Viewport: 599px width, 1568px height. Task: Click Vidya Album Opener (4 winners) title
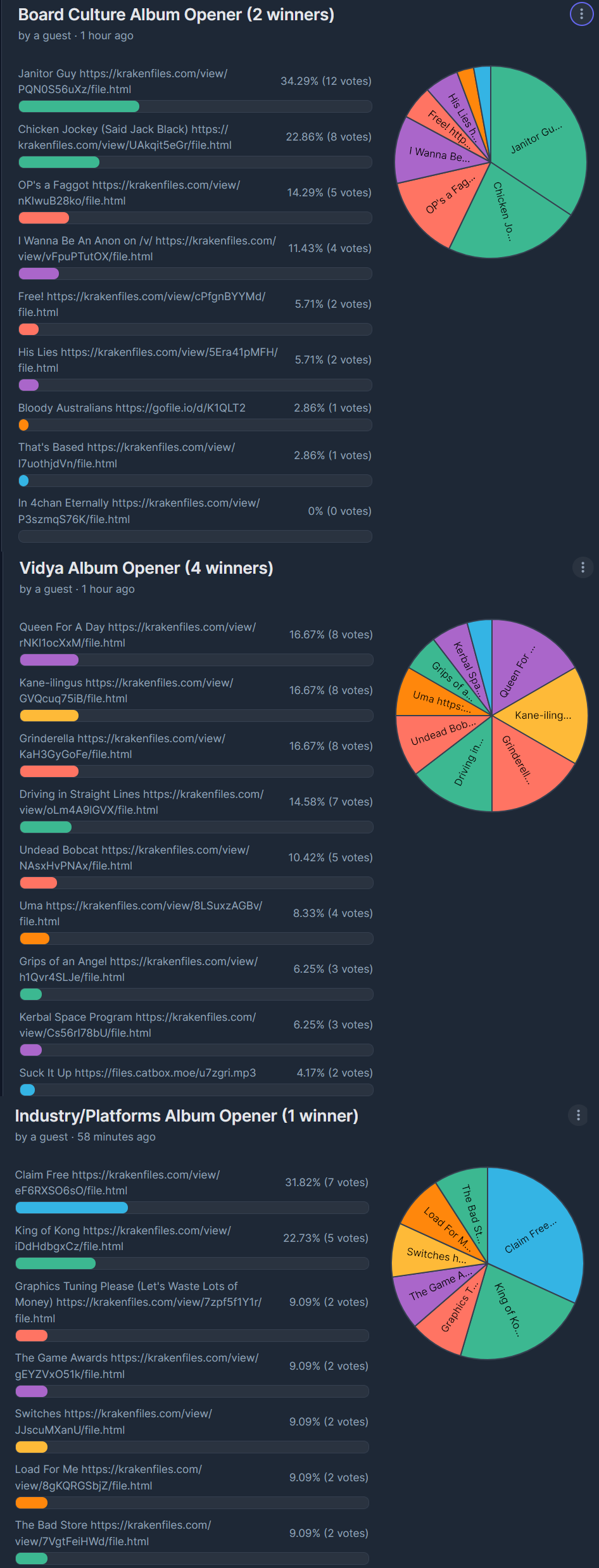point(146,568)
